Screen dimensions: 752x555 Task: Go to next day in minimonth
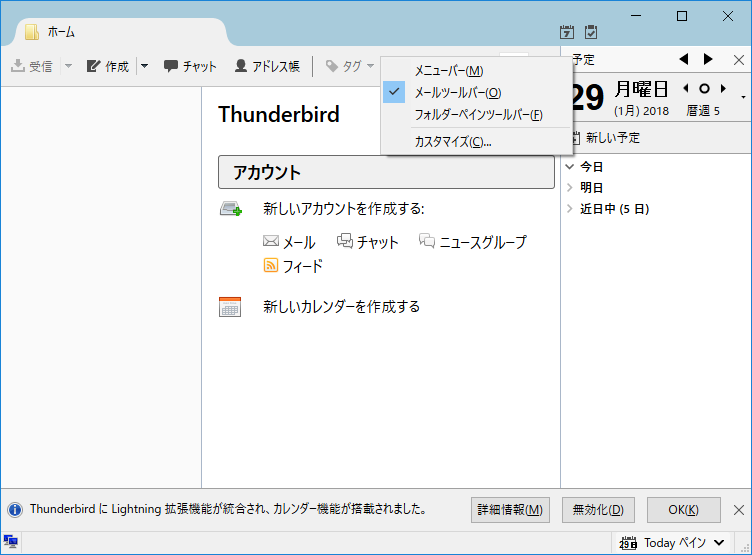pyautogui.click(x=723, y=88)
